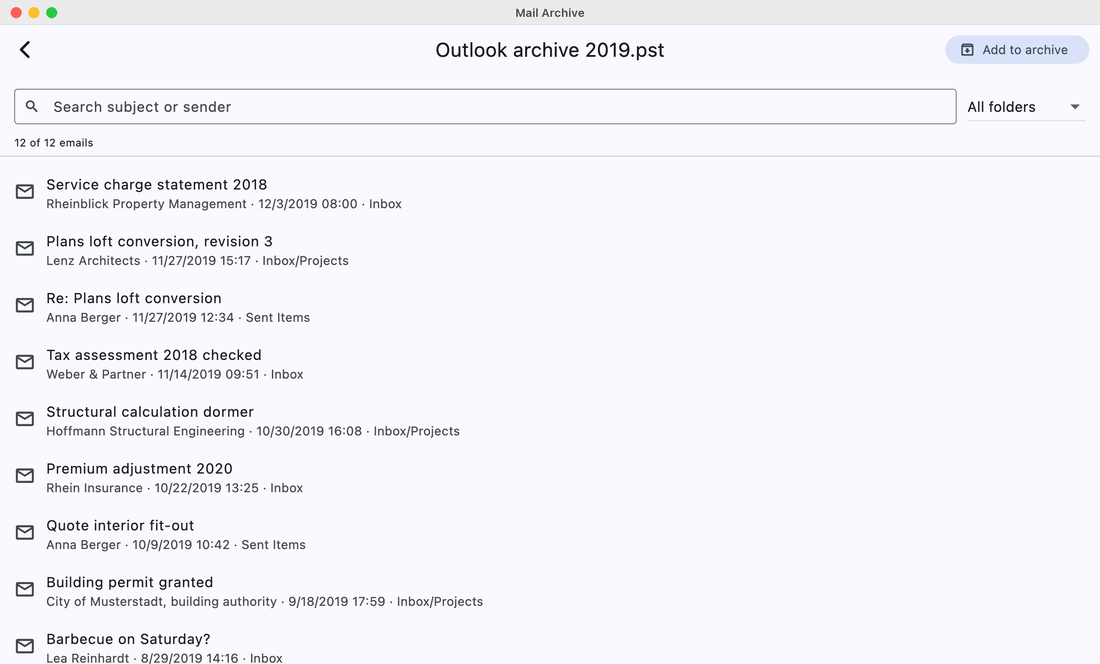The height and width of the screenshot is (664, 1100).
Task: Open Plans loft conversion, revision 3 email
Action: point(550,250)
